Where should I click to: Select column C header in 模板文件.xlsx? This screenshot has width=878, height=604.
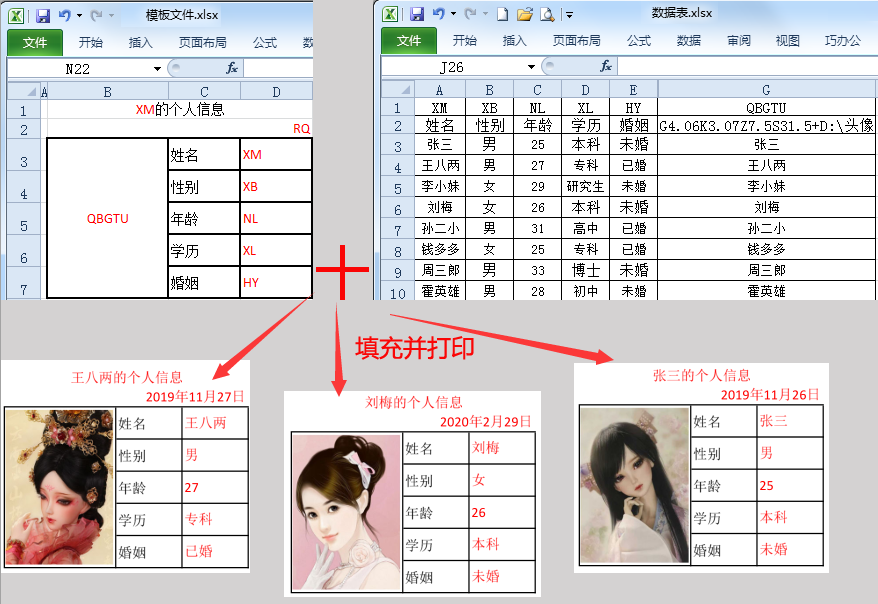click(x=204, y=91)
